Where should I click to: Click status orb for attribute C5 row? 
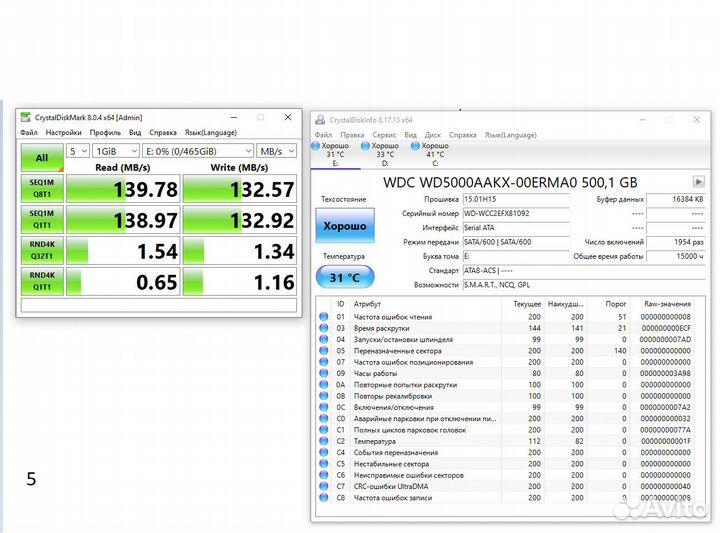coord(324,464)
